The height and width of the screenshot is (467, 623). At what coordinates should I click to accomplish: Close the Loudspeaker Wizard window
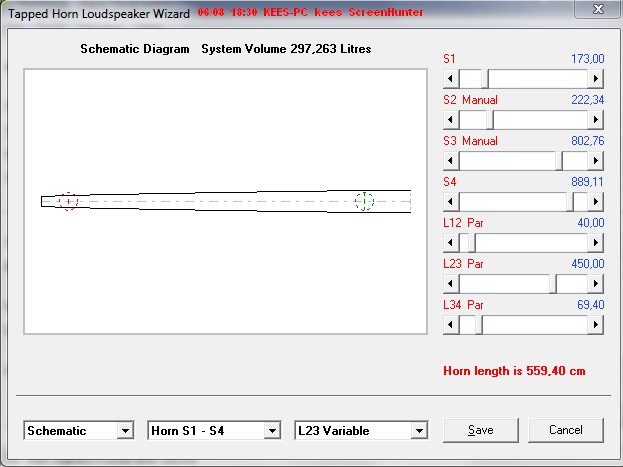[x=598, y=9]
